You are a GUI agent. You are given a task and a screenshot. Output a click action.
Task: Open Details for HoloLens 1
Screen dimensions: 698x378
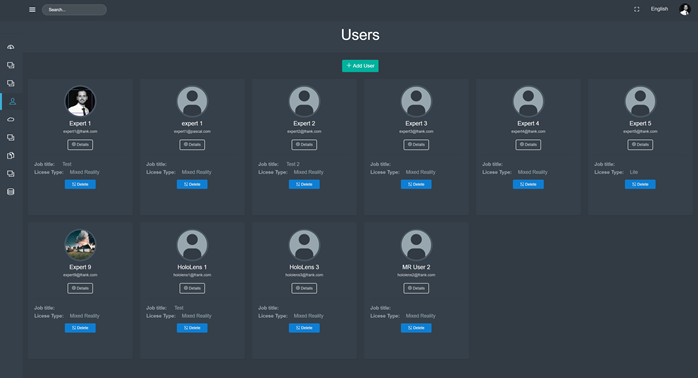pyautogui.click(x=192, y=289)
